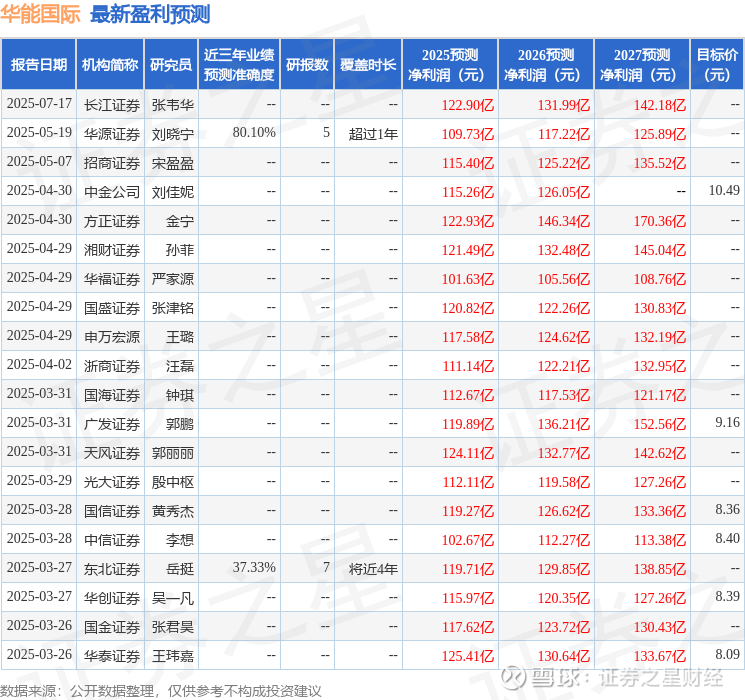This screenshot has width=745, height=700.
Task: Click analyst name 刘晓宁
Action: tap(172, 134)
